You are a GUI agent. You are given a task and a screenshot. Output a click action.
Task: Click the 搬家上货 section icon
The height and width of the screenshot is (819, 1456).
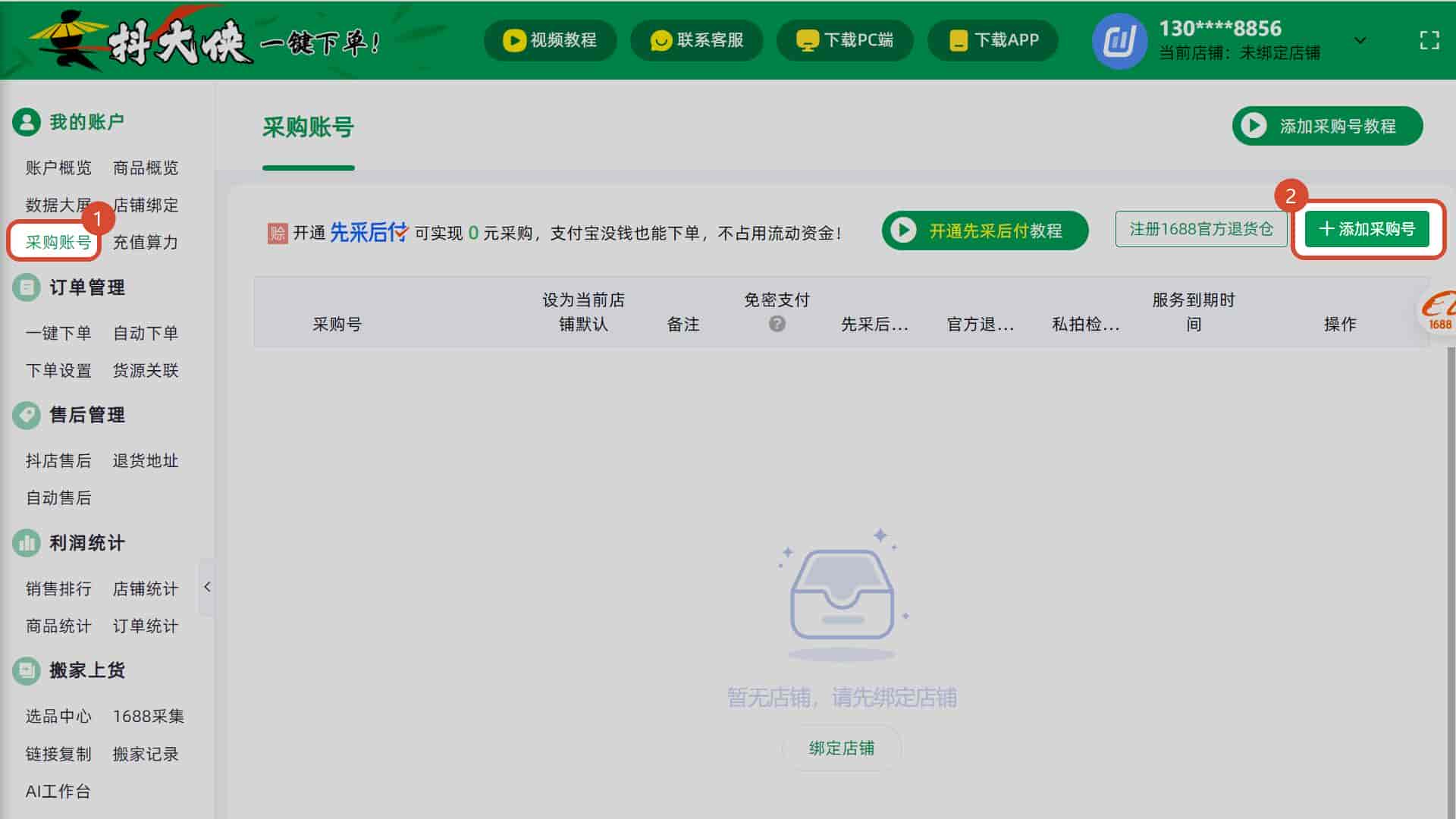pyautogui.click(x=27, y=670)
